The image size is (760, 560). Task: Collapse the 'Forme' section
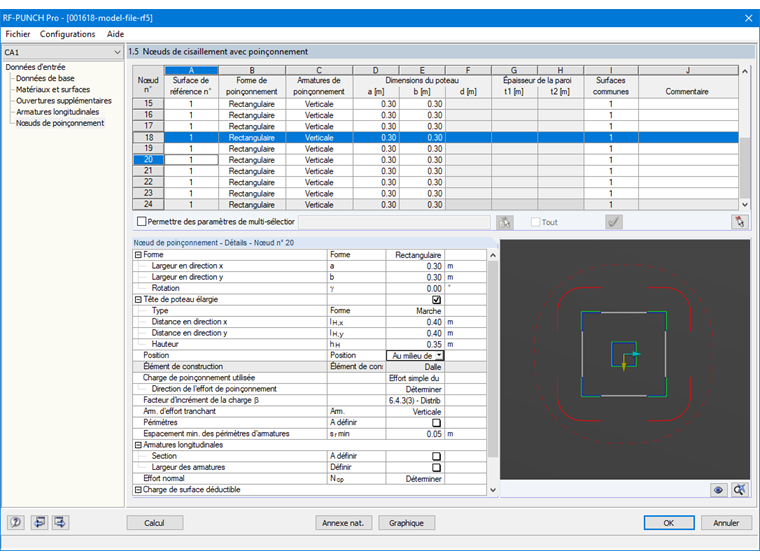click(138, 255)
